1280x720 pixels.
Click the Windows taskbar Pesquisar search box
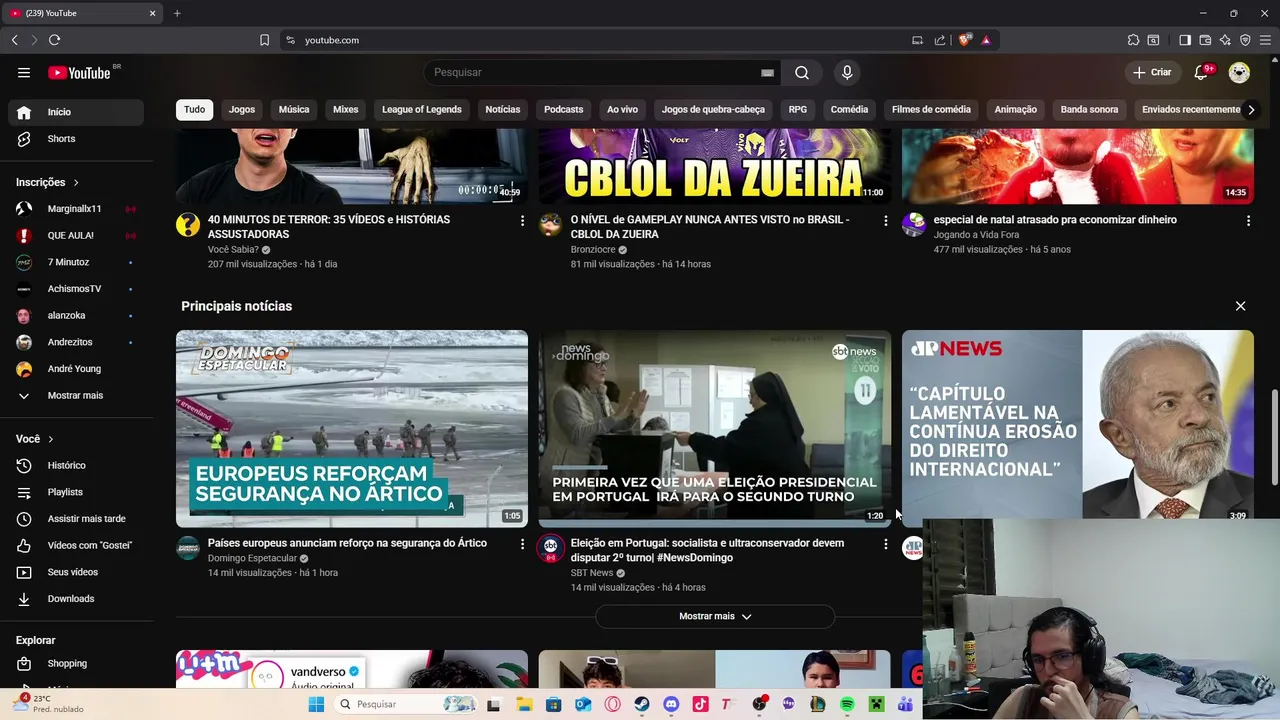405,704
